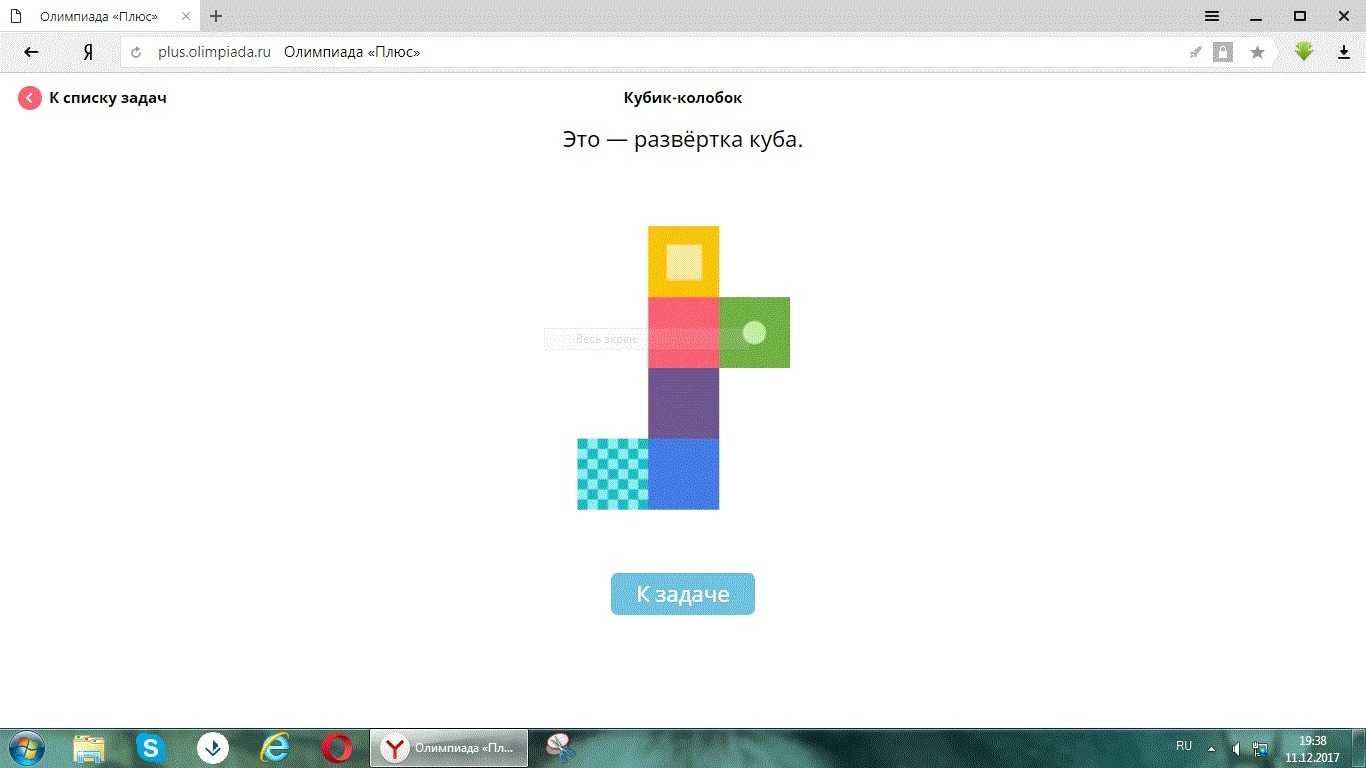Open site security padlock icon
Screen dimensions: 1366x768
1223,52
